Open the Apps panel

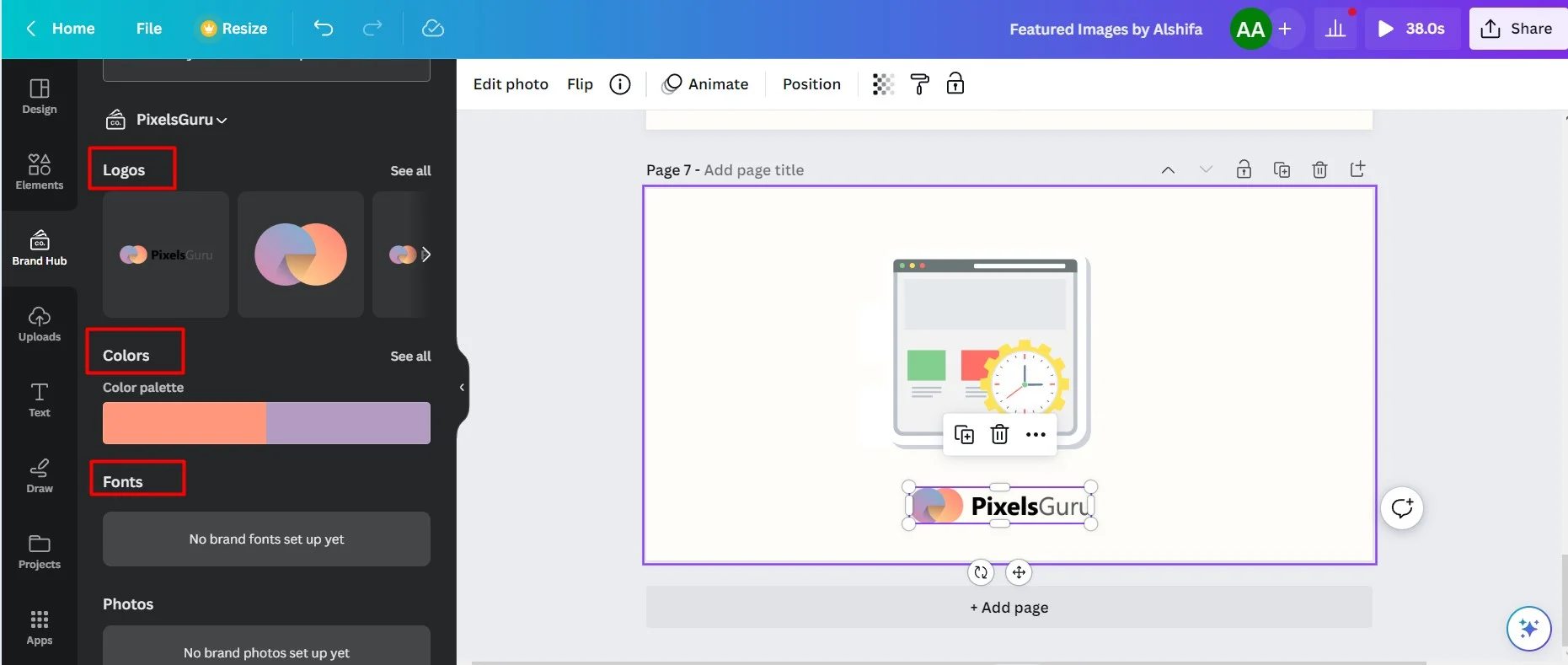[40, 628]
